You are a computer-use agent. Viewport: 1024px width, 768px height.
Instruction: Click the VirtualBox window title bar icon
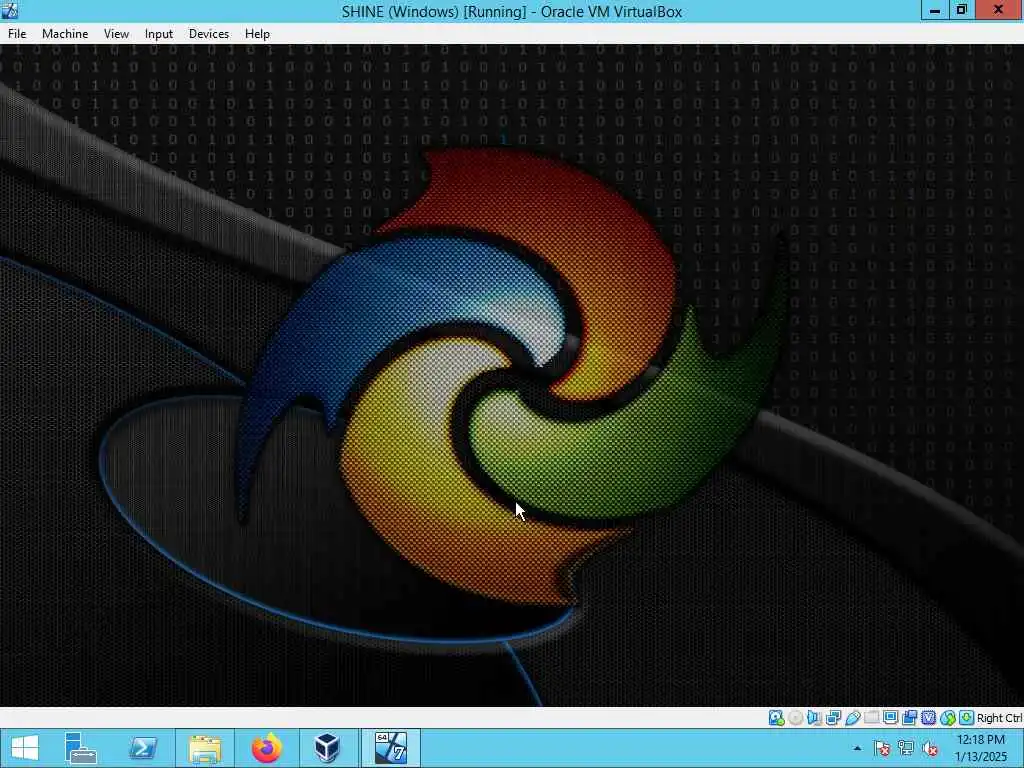[x=10, y=10]
